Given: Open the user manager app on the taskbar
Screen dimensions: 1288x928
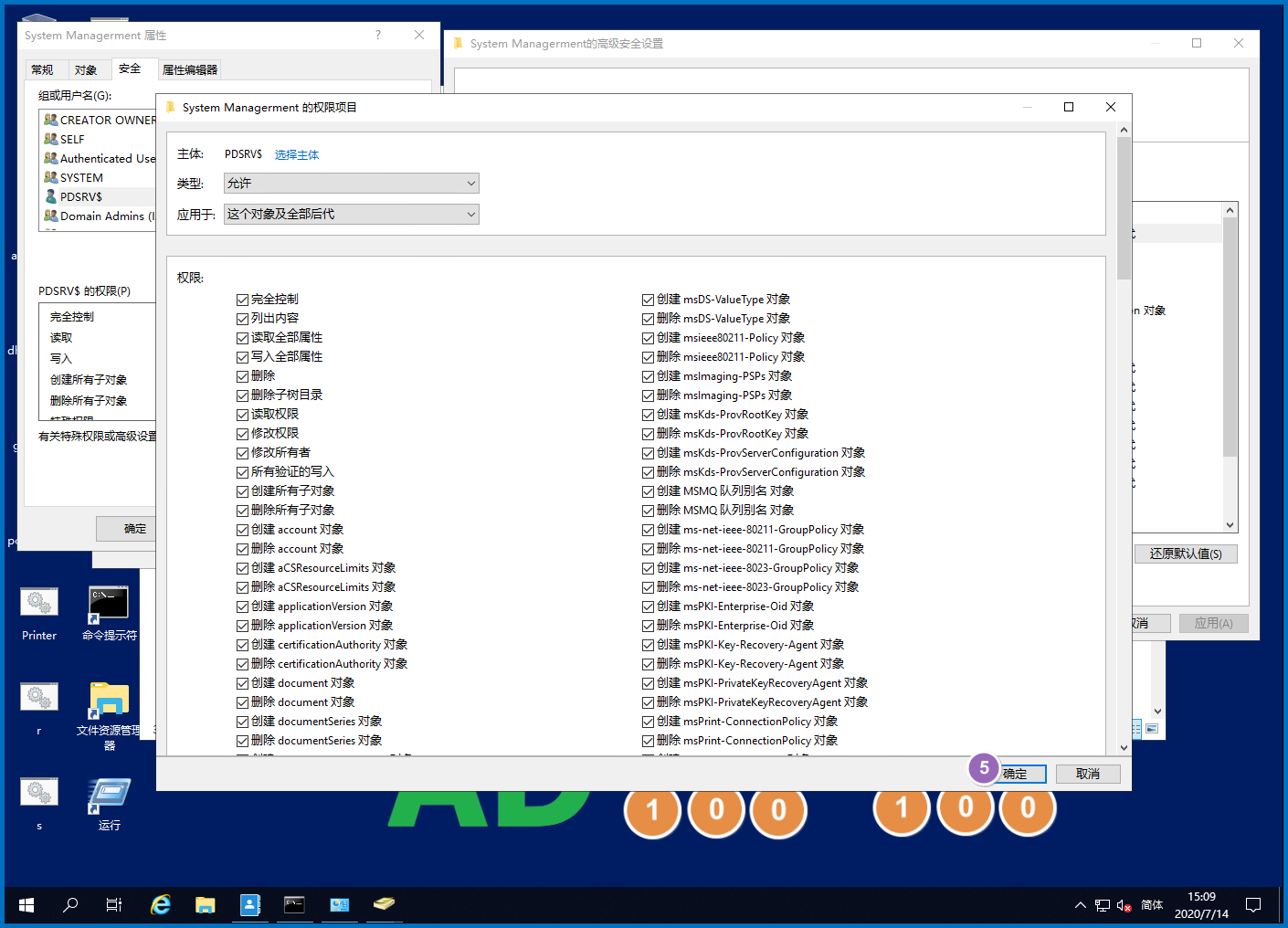Looking at the screenshot, I should tap(250, 905).
